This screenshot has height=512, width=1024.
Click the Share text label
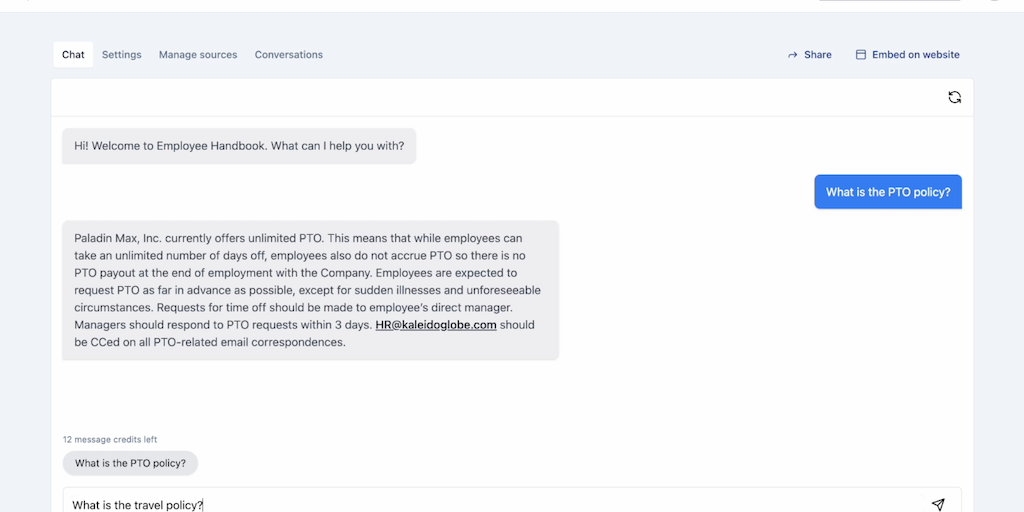point(817,55)
